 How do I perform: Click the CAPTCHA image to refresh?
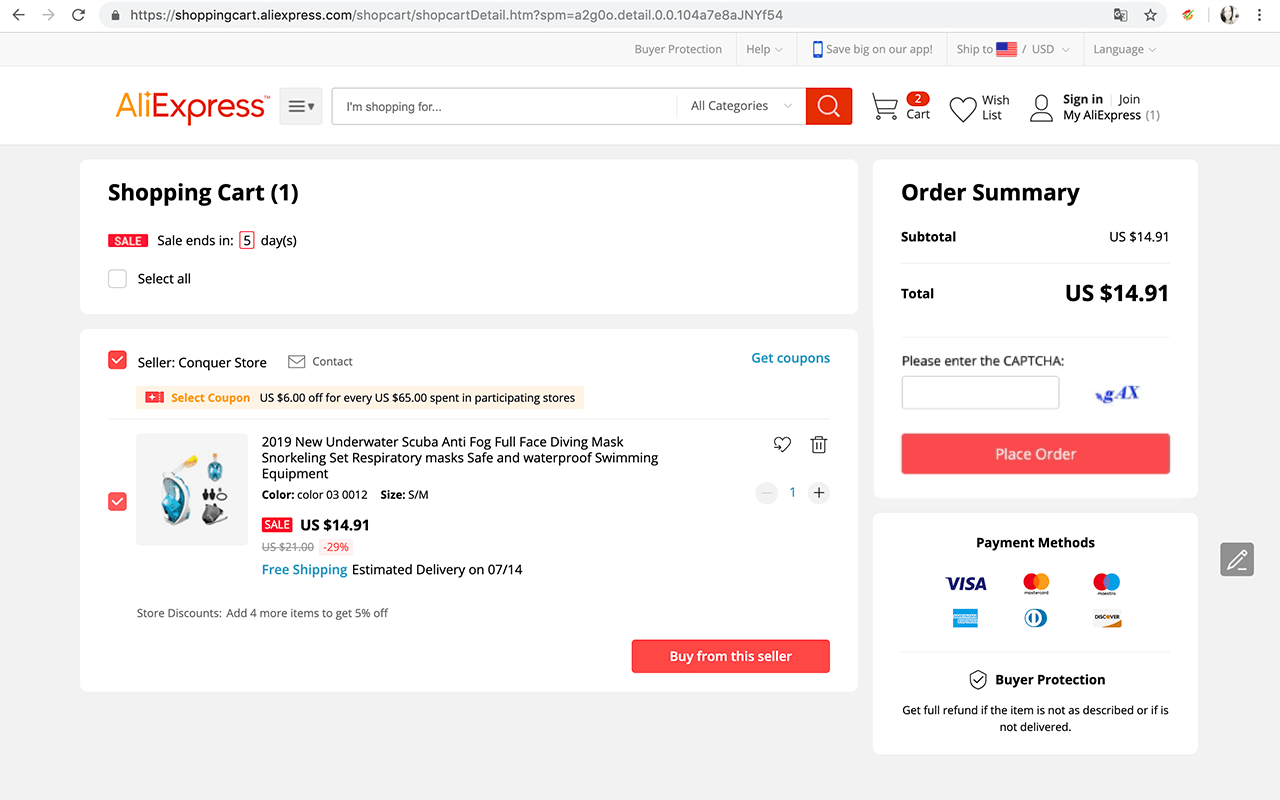coord(1118,393)
